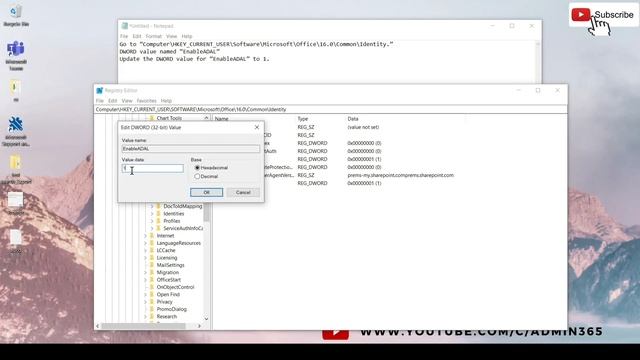Select the Privacy folder icon
The width and height of the screenshot is (640, 360).
(151, 302)
